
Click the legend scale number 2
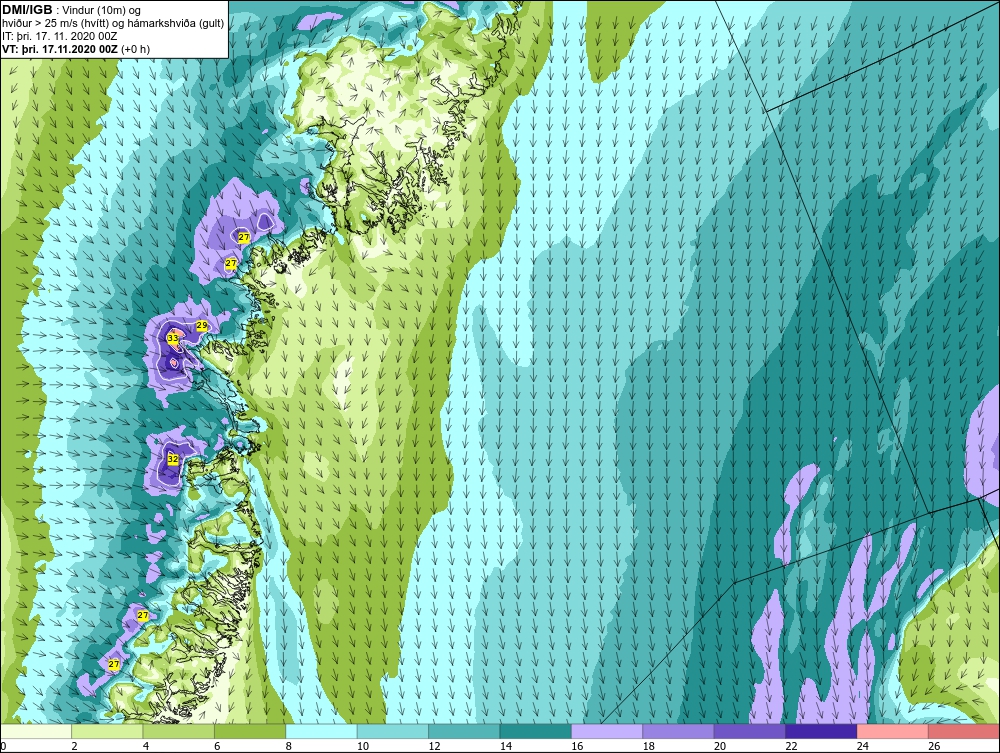point(75,747)
